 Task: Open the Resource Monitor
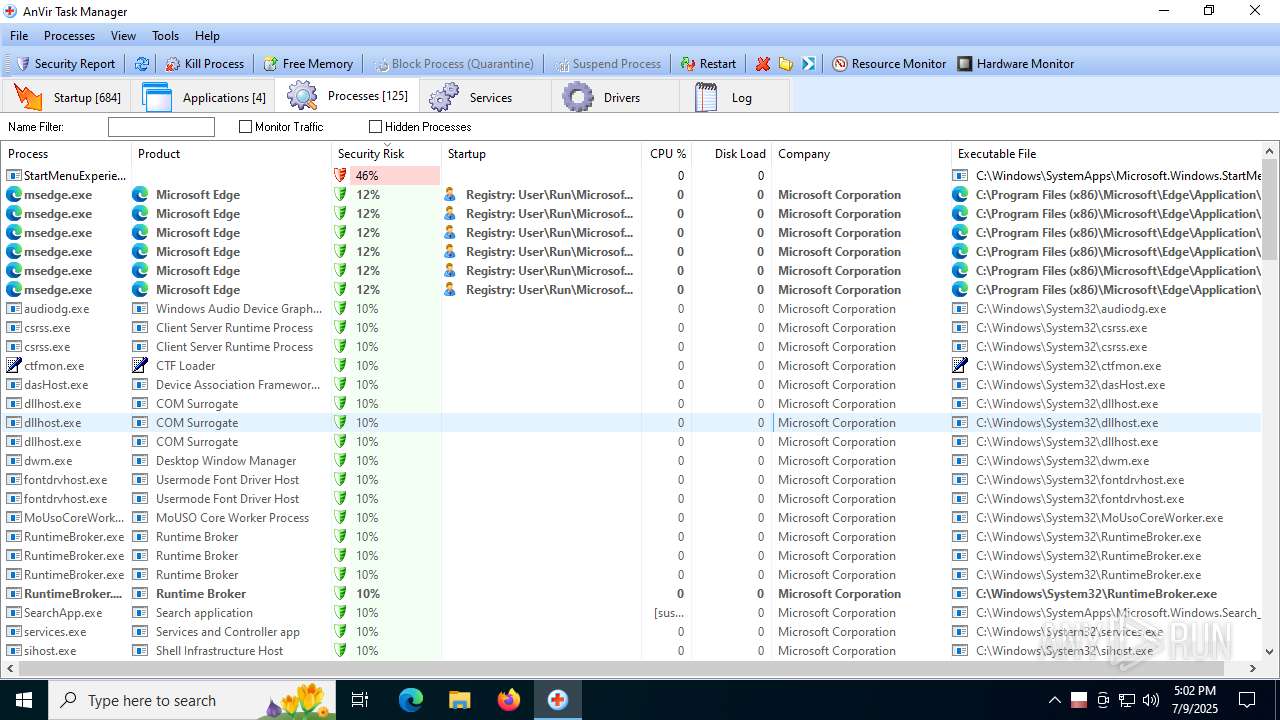pos(889,63)
